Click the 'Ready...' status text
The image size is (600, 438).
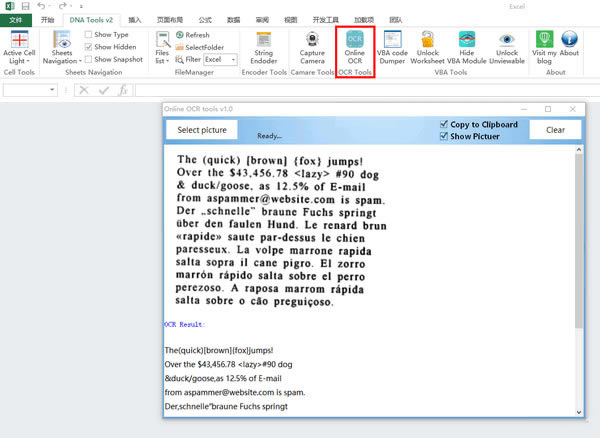pyautogui.click(x=269, y=136)
